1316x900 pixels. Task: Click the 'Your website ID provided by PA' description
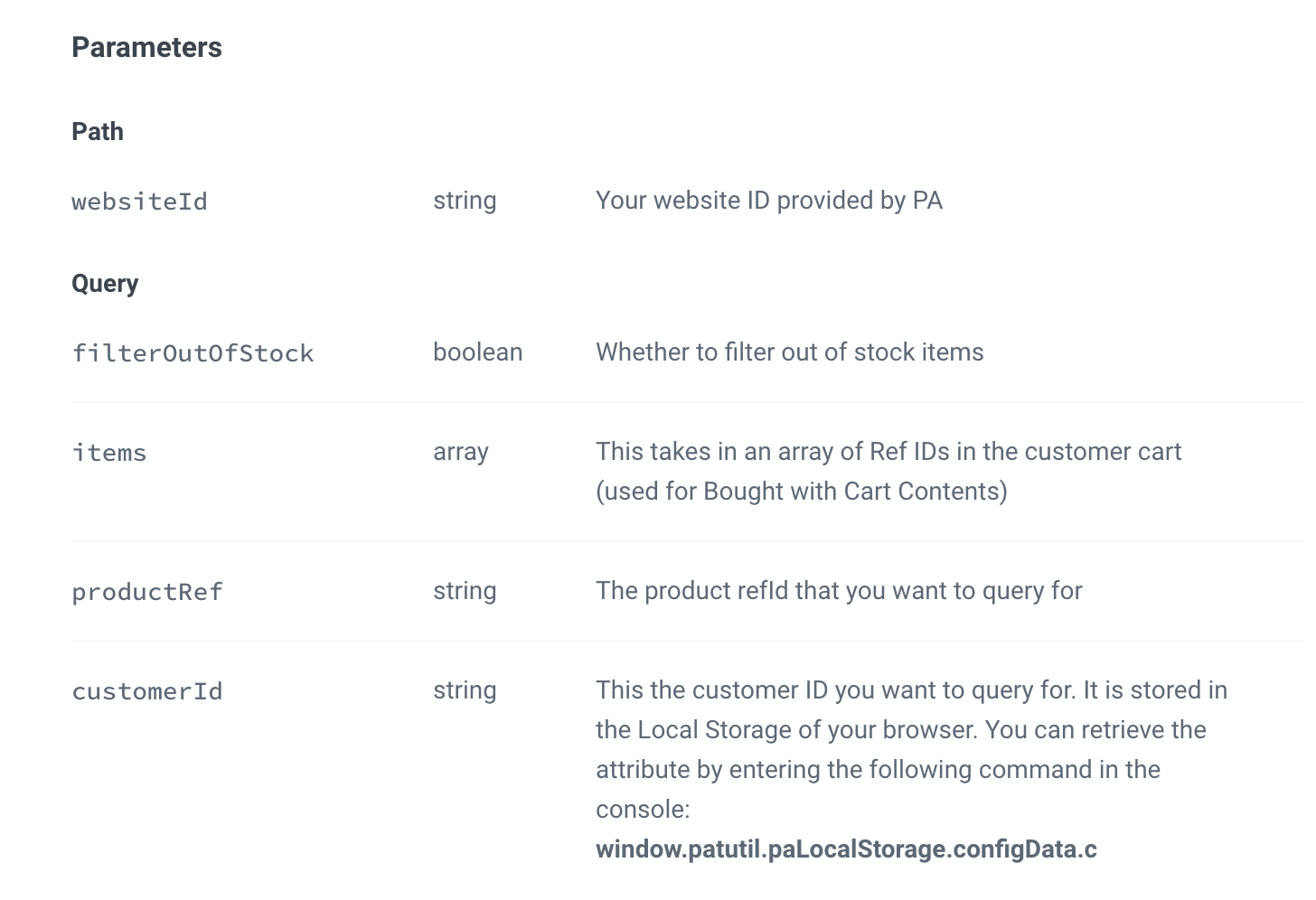[x=768, y=201]
